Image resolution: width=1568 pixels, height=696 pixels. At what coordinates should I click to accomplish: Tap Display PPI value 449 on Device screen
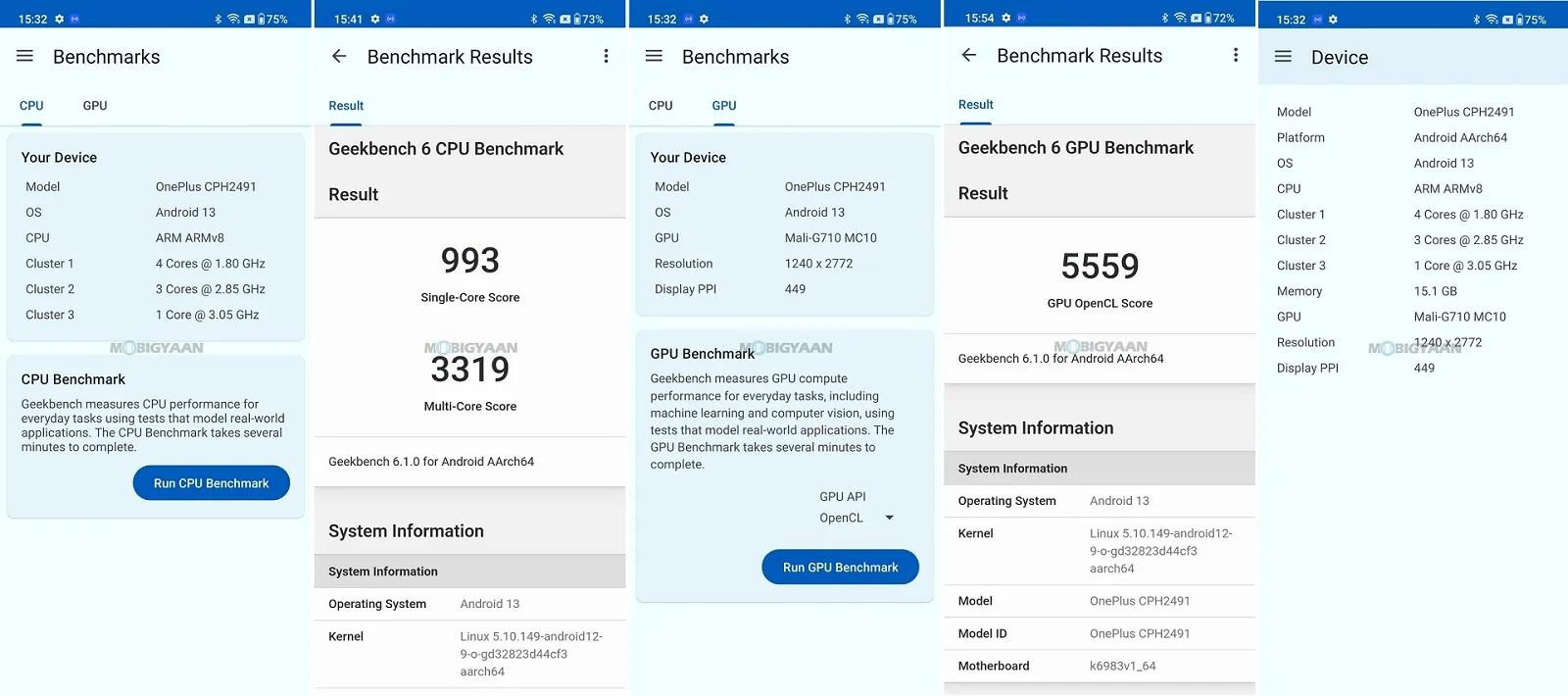tap(1424, 369)
